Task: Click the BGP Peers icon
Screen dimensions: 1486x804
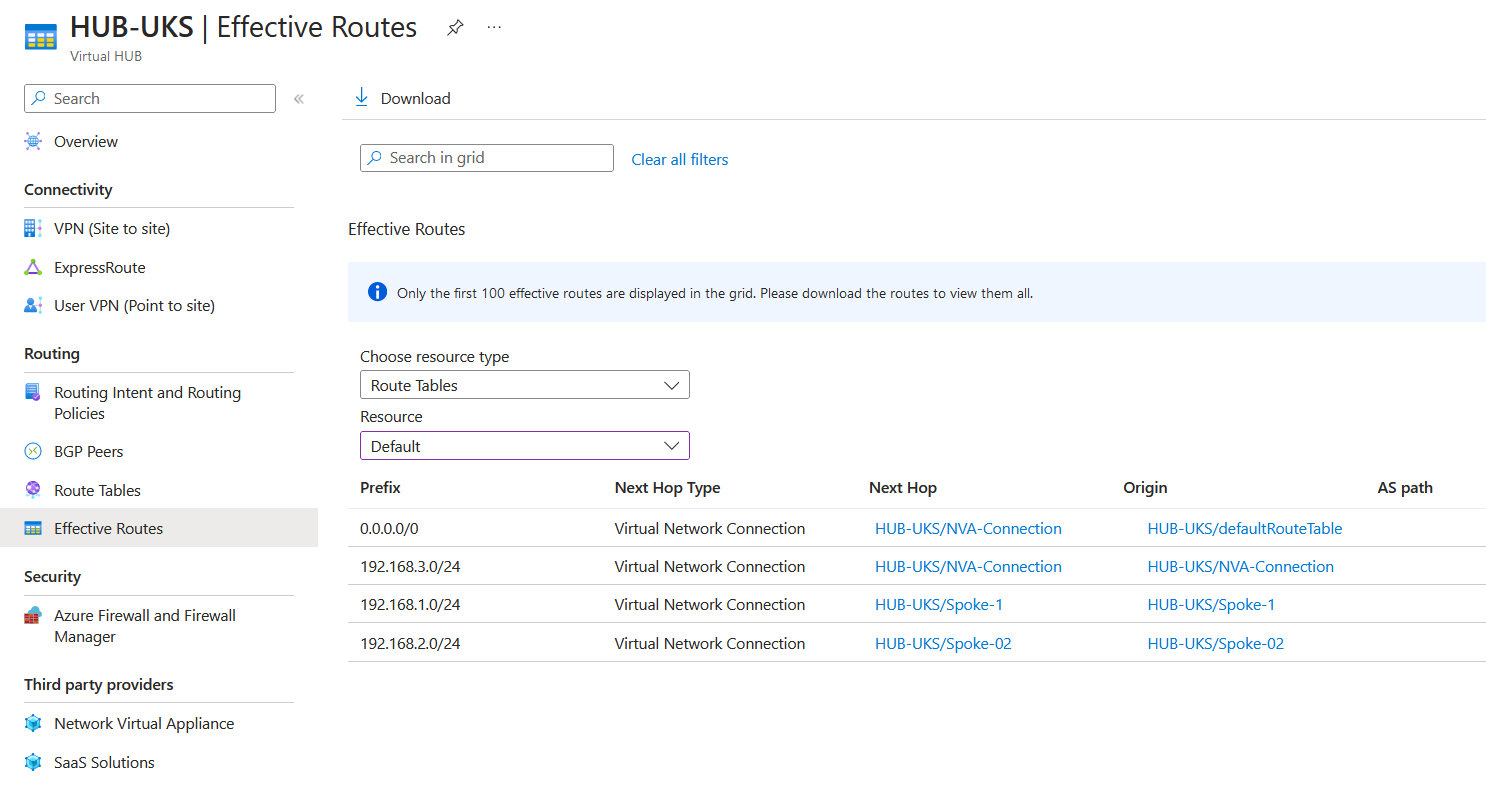Action: [33, 452]
